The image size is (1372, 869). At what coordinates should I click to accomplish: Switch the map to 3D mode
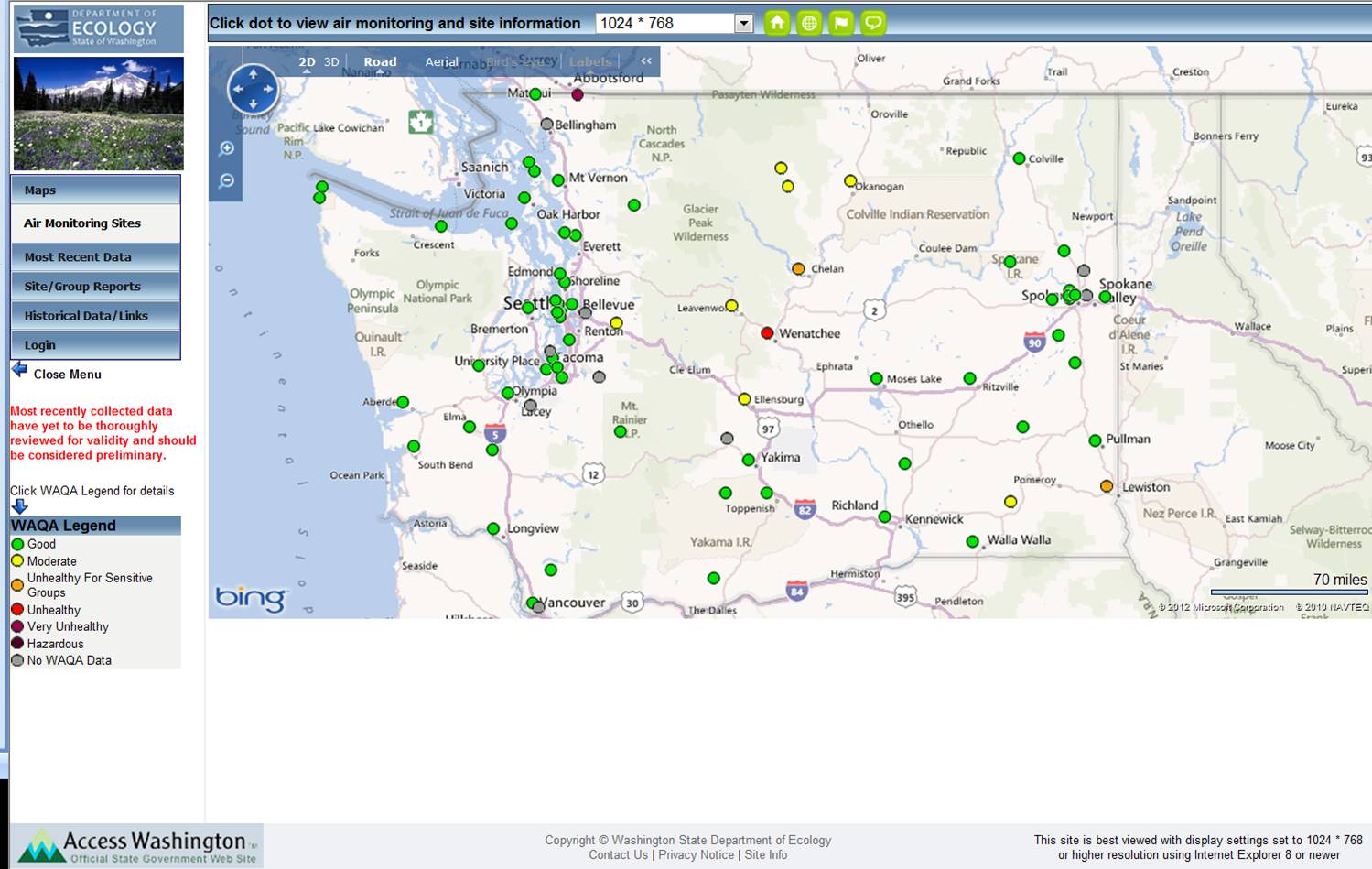coord(331,62)
